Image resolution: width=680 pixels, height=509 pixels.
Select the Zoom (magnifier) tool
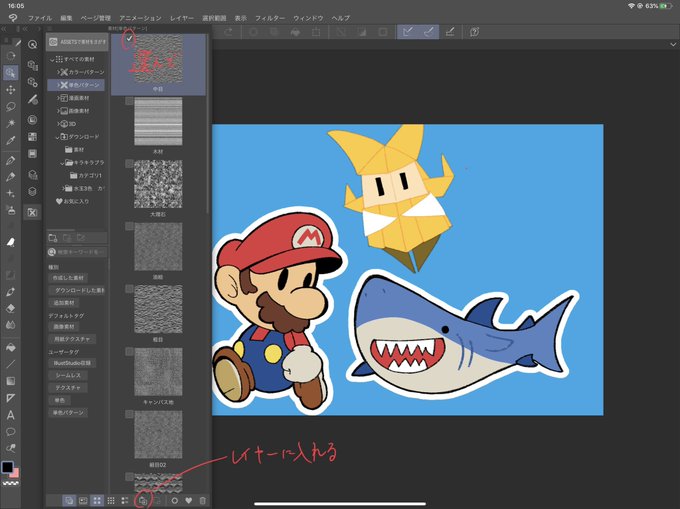click(x=11, y=56)
